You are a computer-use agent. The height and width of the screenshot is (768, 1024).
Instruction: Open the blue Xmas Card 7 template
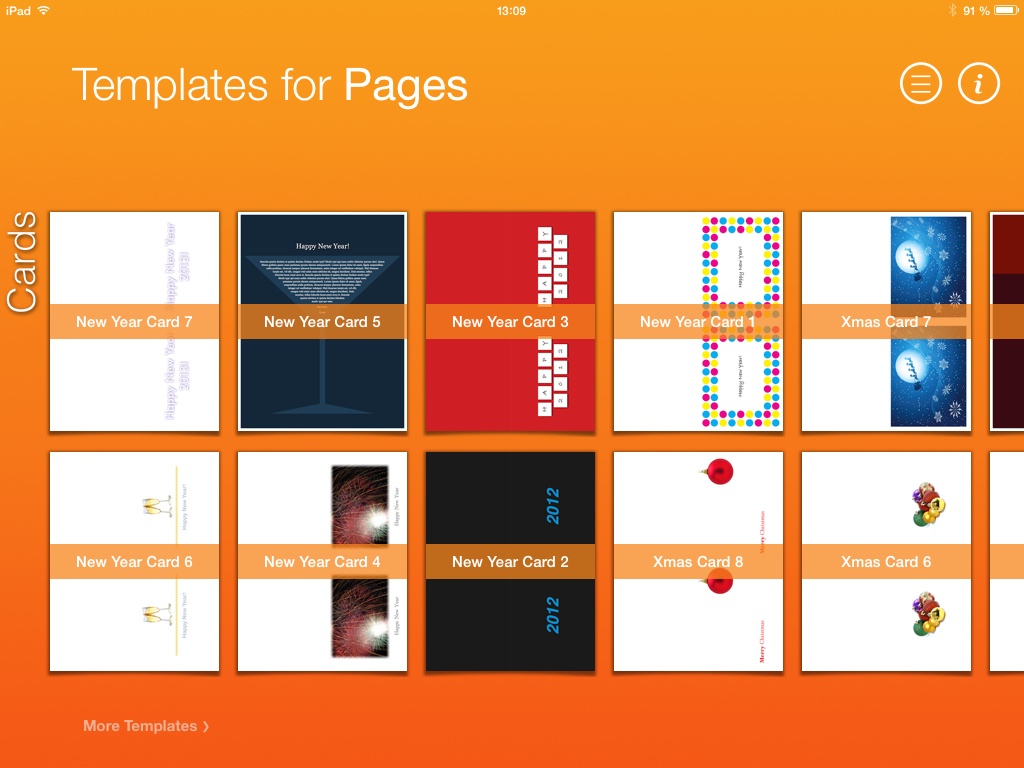(886, 322)
